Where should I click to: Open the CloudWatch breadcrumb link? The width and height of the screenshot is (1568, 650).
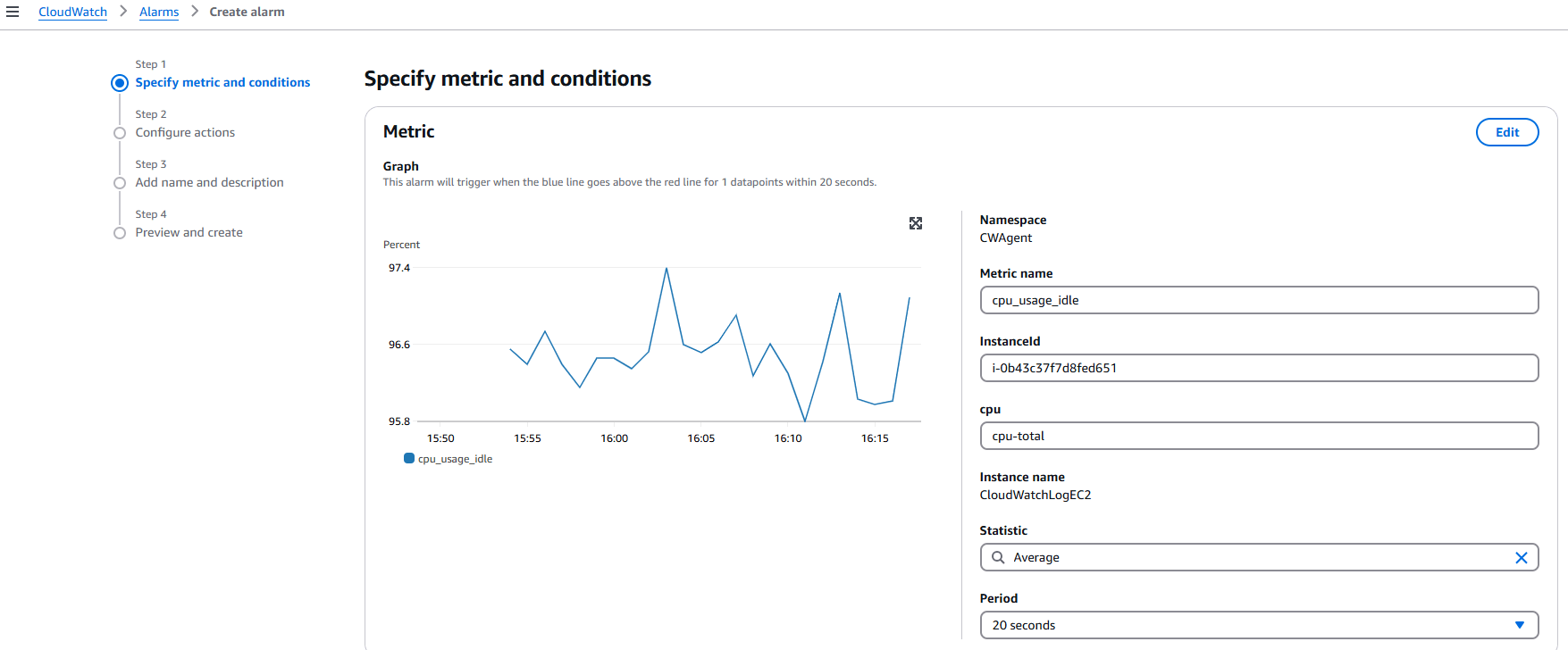point(72,12)
